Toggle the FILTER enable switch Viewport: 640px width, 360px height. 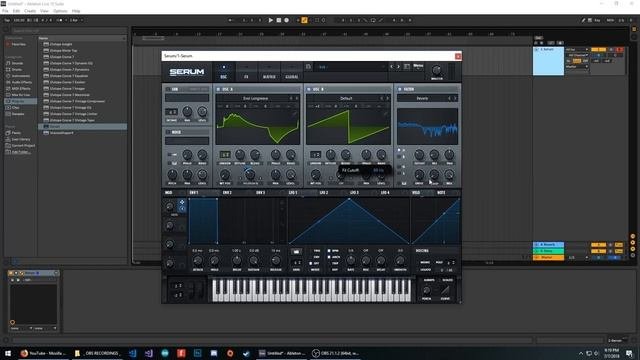[400, 89]
